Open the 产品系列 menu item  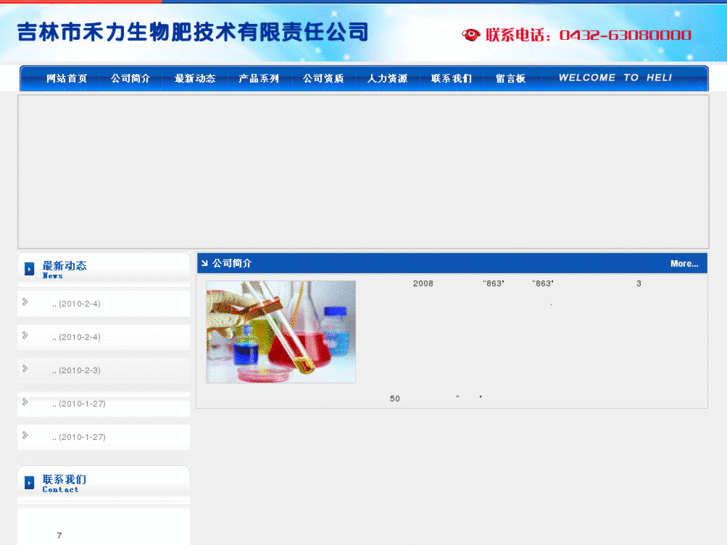pyautogui.click(x=259, y=78)
